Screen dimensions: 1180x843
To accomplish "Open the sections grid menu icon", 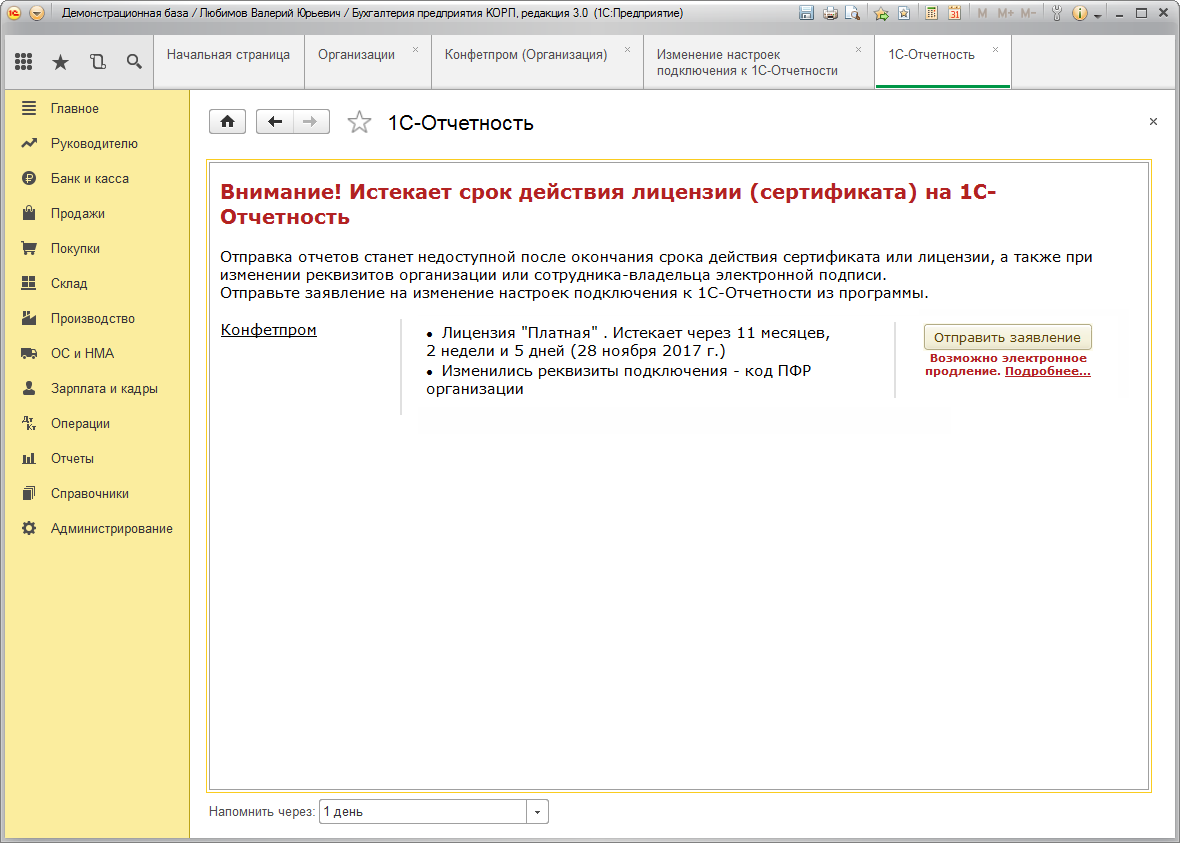I will [23, 62].
